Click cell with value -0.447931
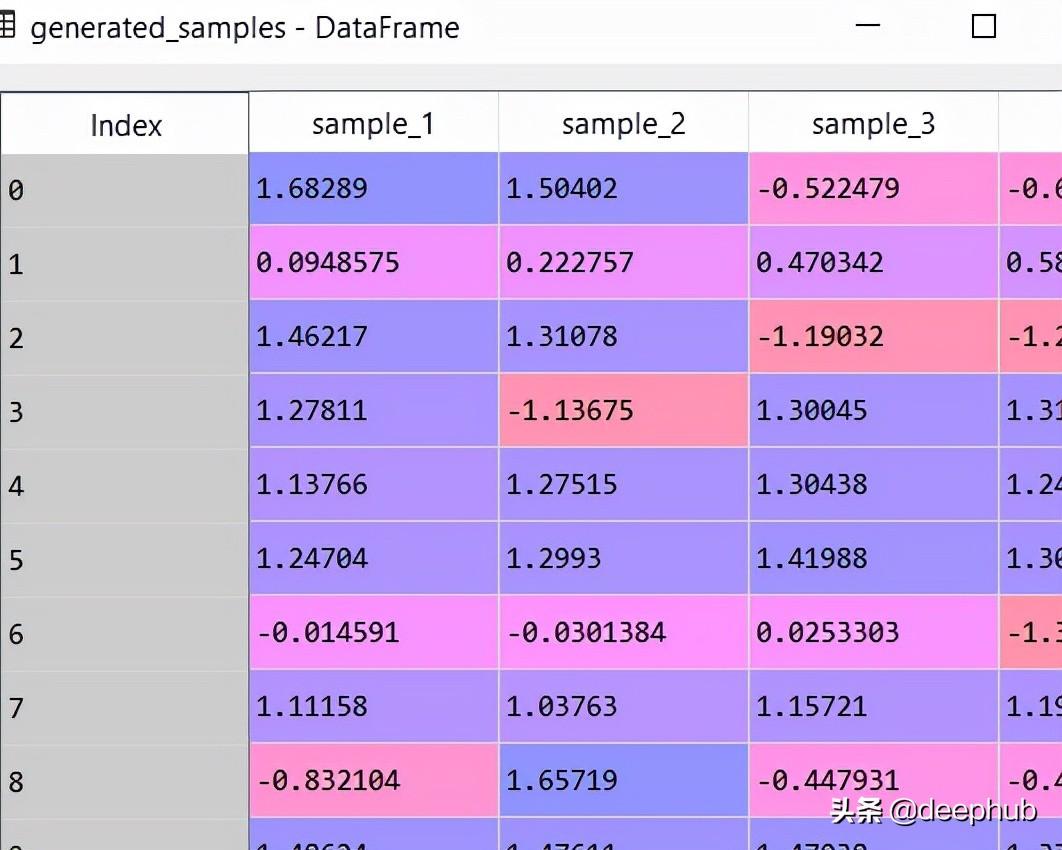The height and width of the screenshot is (850, 1062). tap(873, 780)
